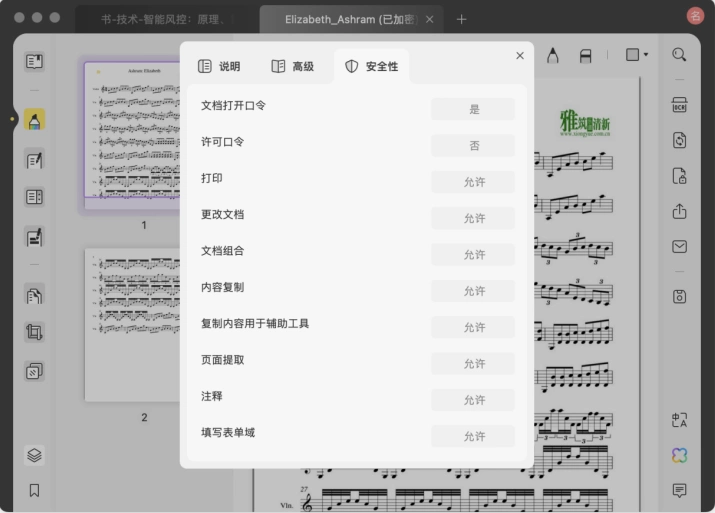The height and width of the screenshot is (513, 715).
Task: Click the 页面提取 label
Action: (223, 360)
